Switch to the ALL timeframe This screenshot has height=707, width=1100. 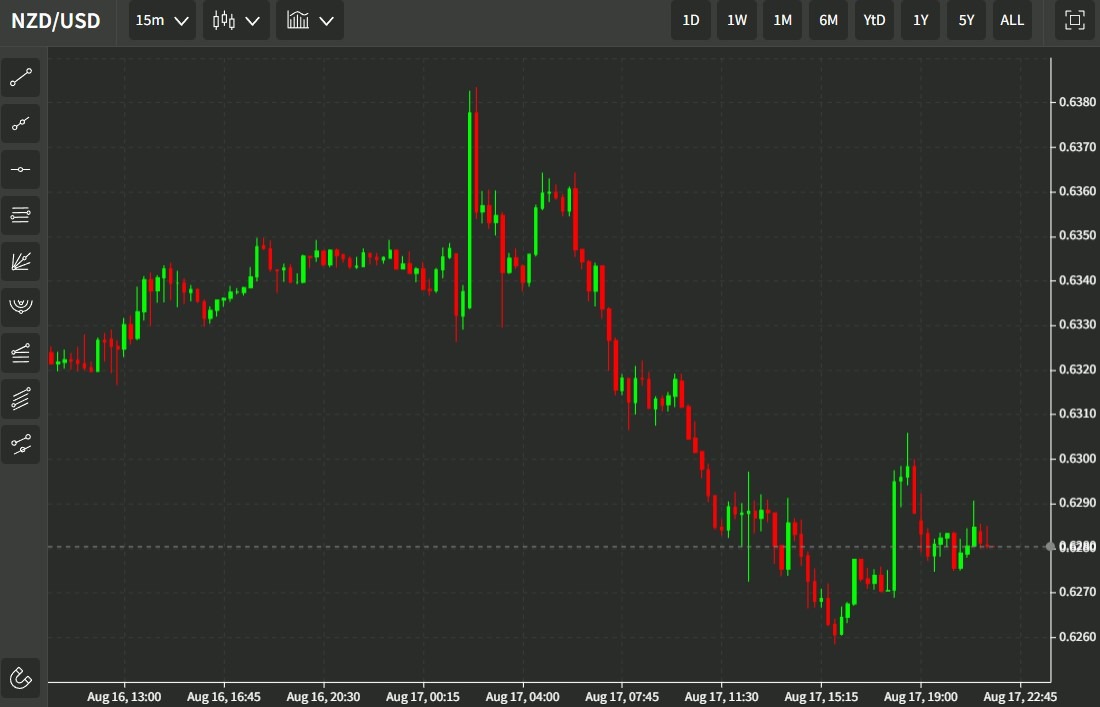click(1012, 19)
